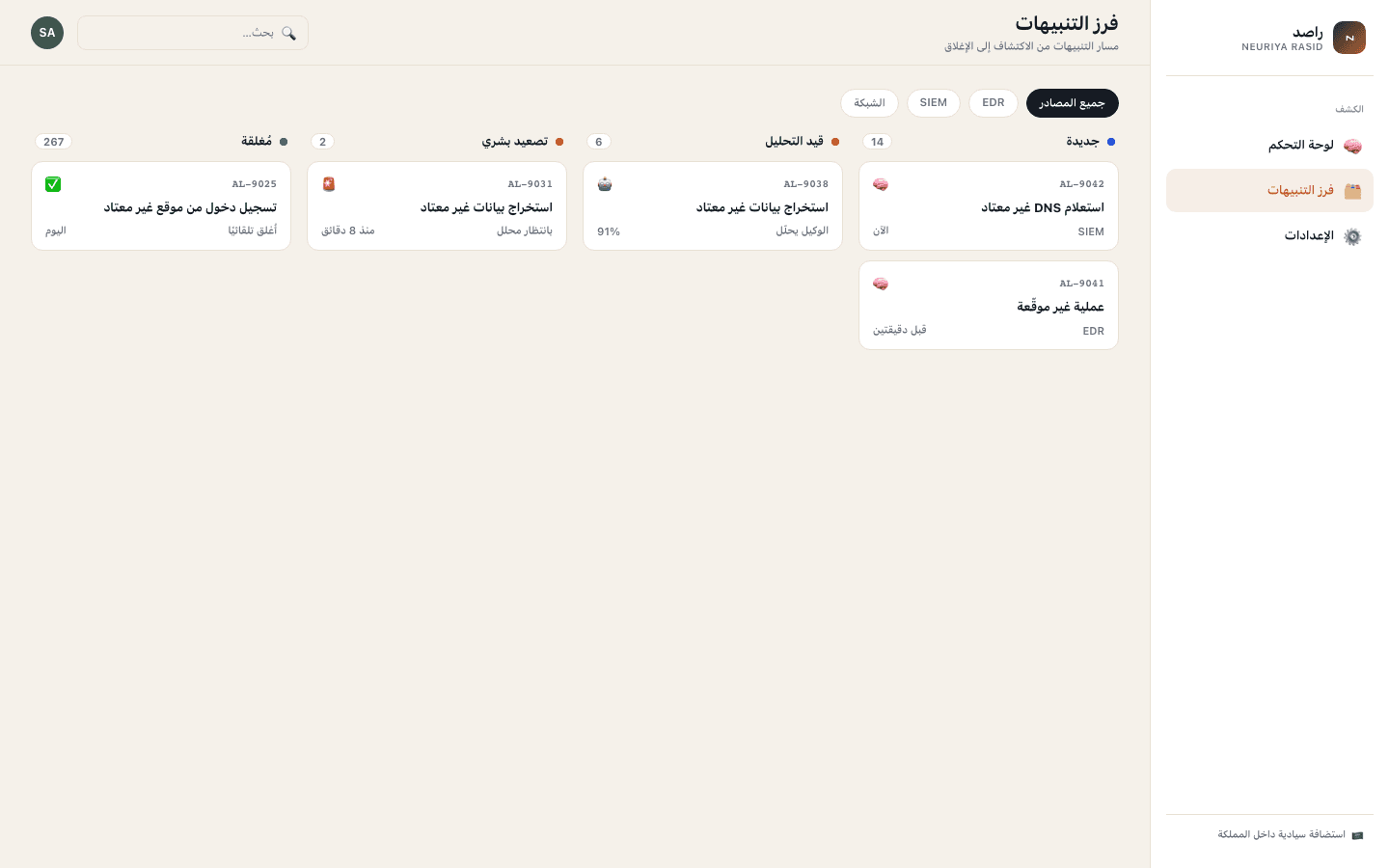Screen dimensions: 1389x868
Task: Click the 6 count badge for قيد التحليل
Action: 599,142
